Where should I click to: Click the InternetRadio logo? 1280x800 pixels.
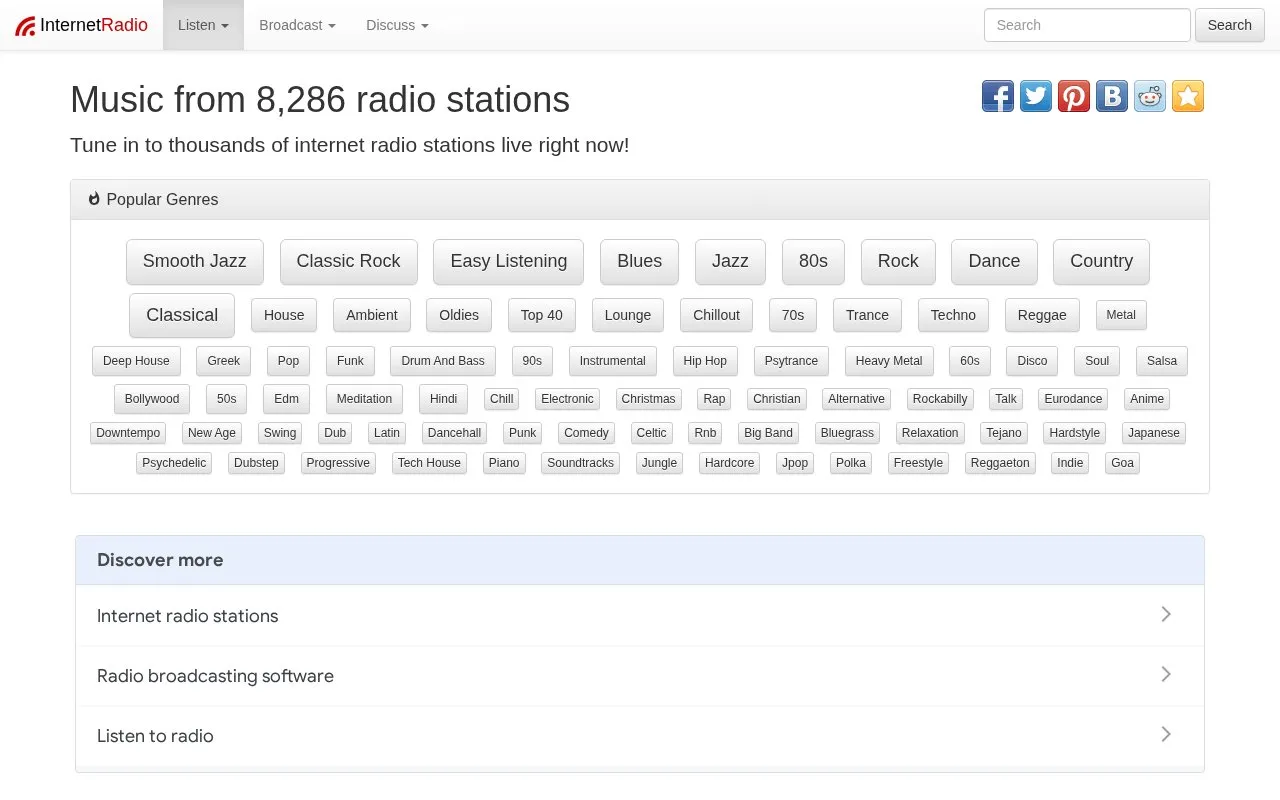coord(81,25)
